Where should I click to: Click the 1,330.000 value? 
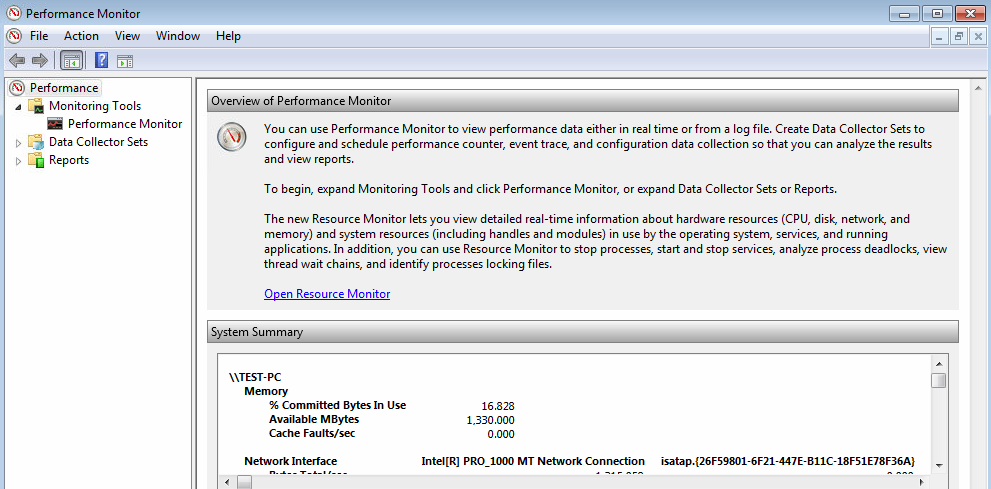click(490, 420)
